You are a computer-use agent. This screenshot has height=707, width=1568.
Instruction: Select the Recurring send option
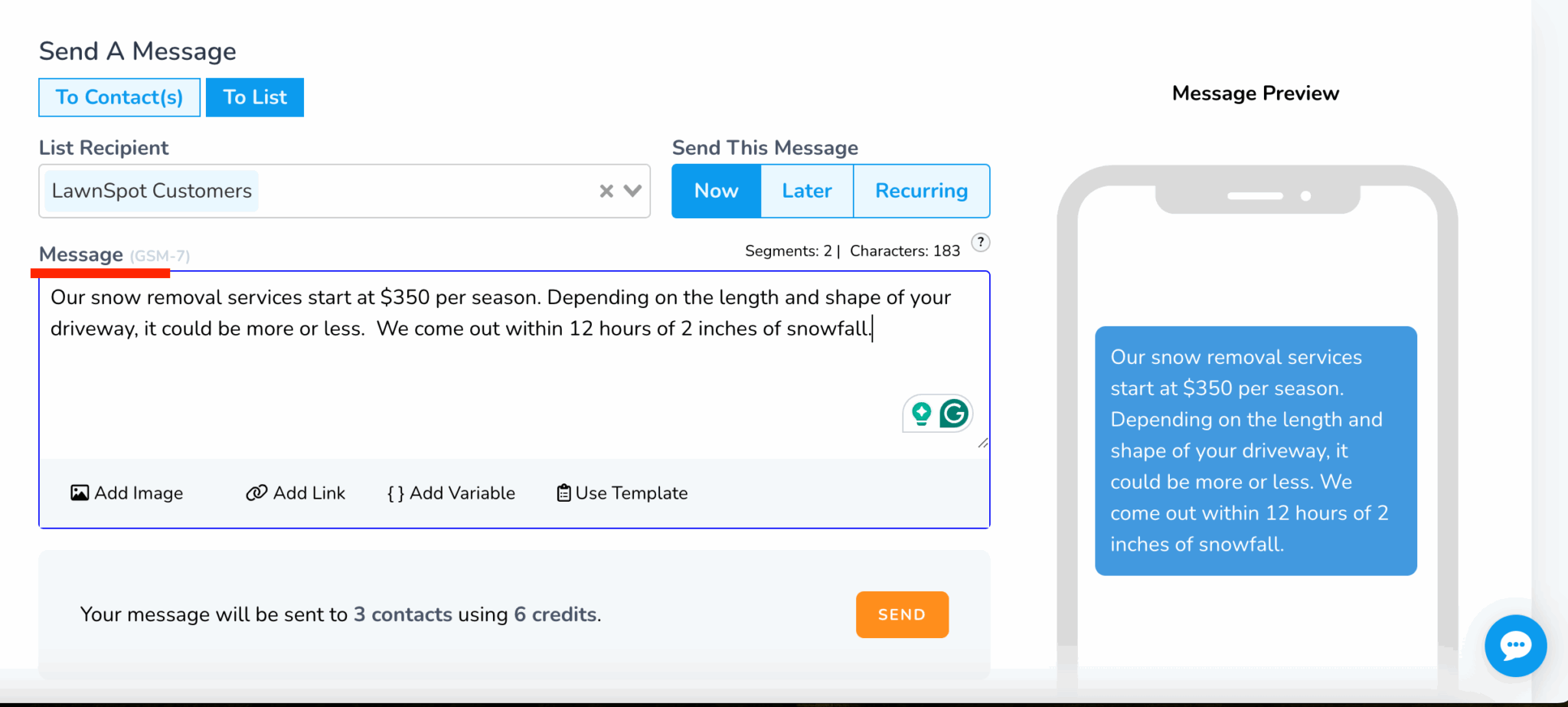pyautogui.click(x=921, y=191)
